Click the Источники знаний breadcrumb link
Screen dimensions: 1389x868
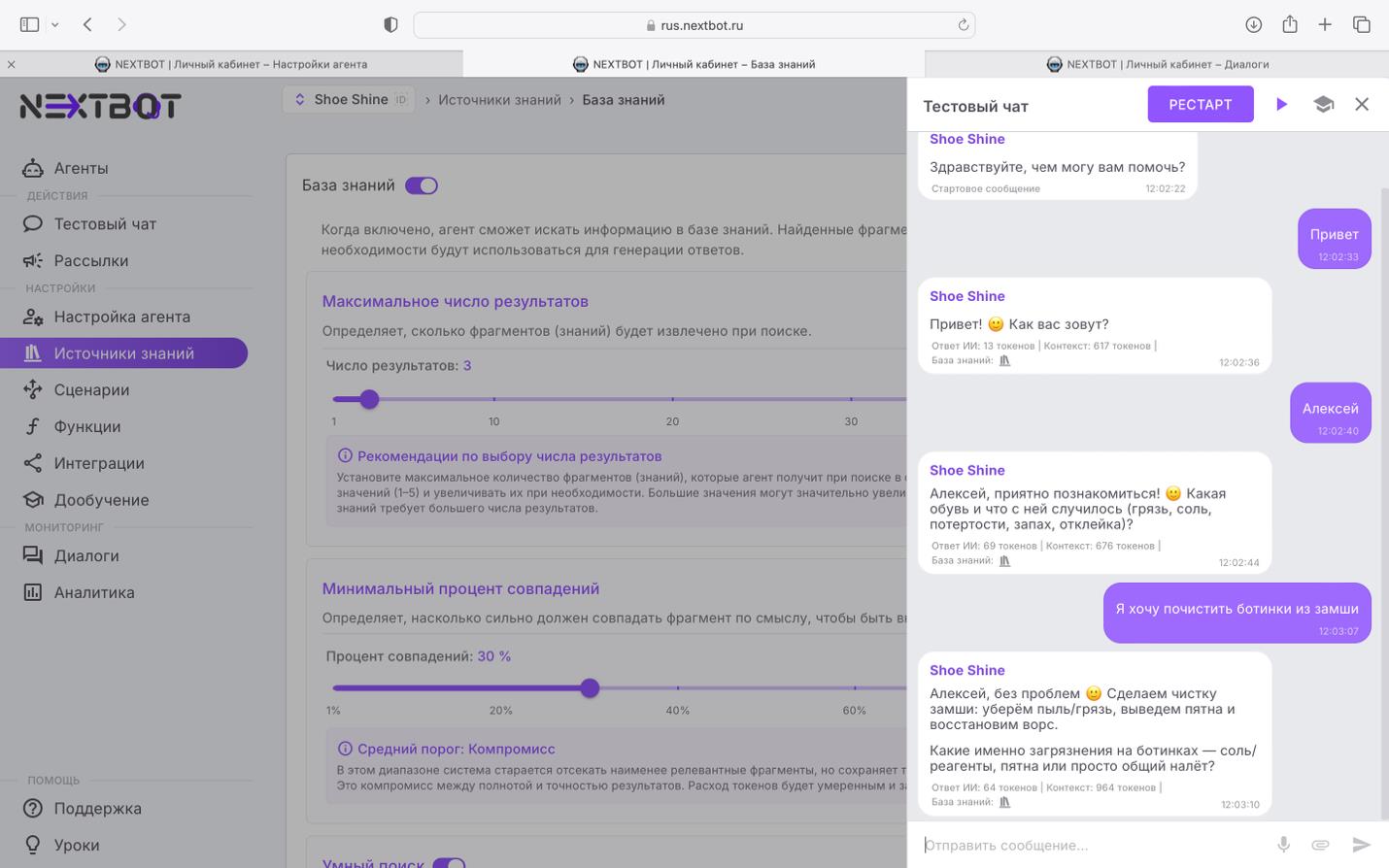click(x=499, y=100)
